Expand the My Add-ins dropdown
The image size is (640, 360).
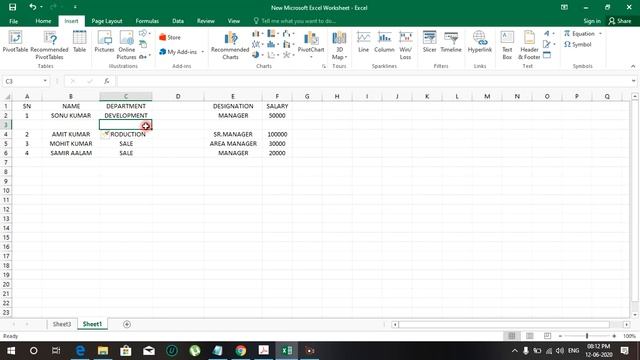202,52
